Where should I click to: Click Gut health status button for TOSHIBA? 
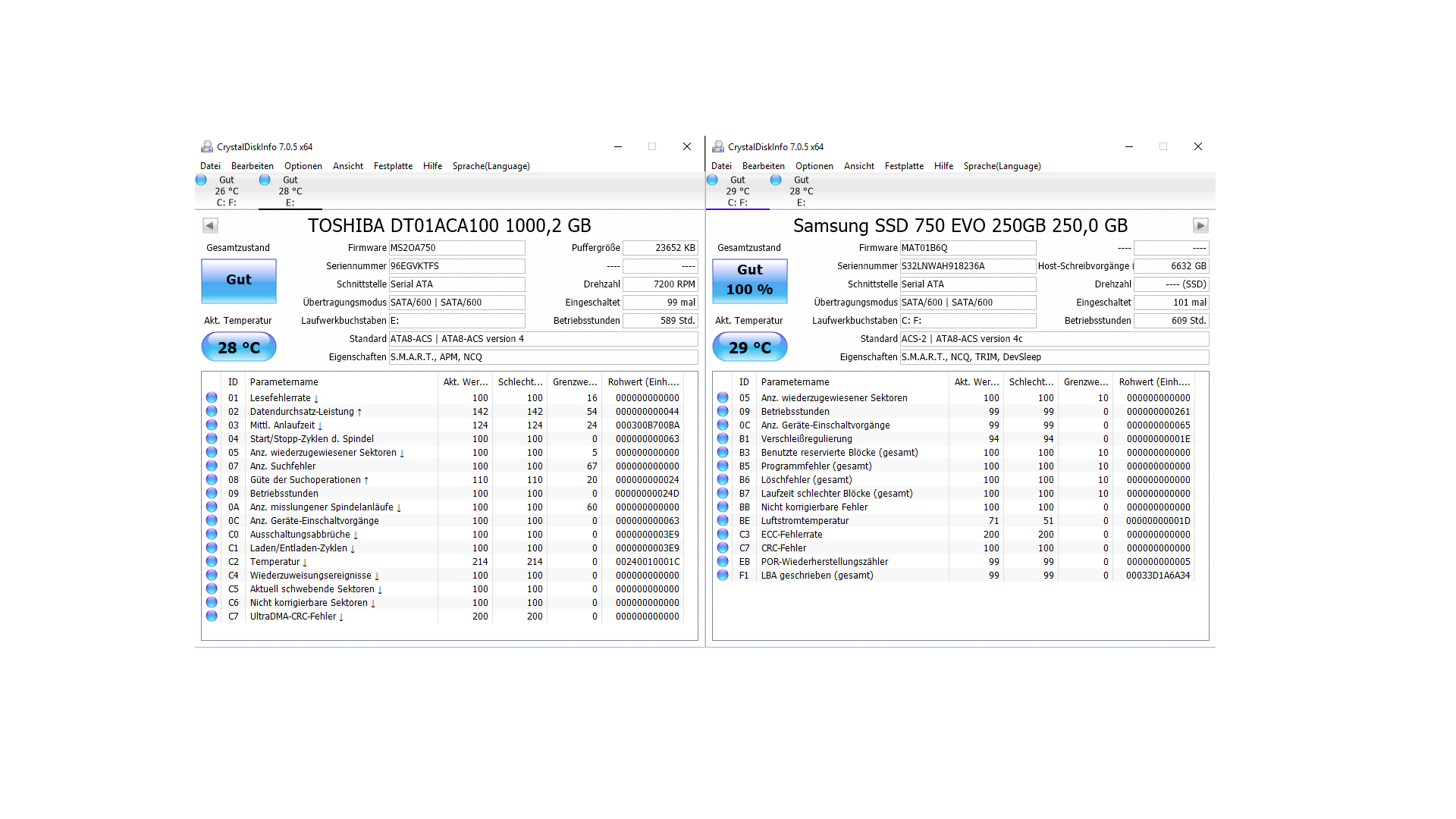click(x=238, y=280)
